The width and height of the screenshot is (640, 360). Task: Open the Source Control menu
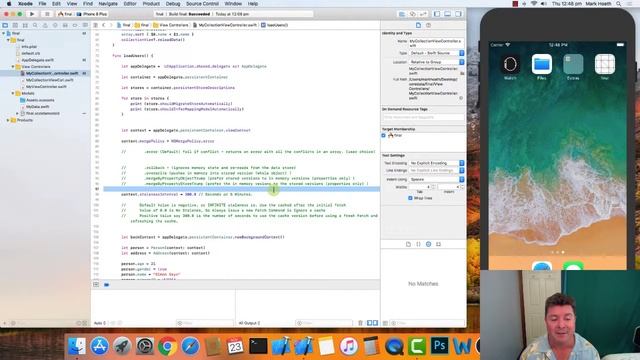(202, 4)
